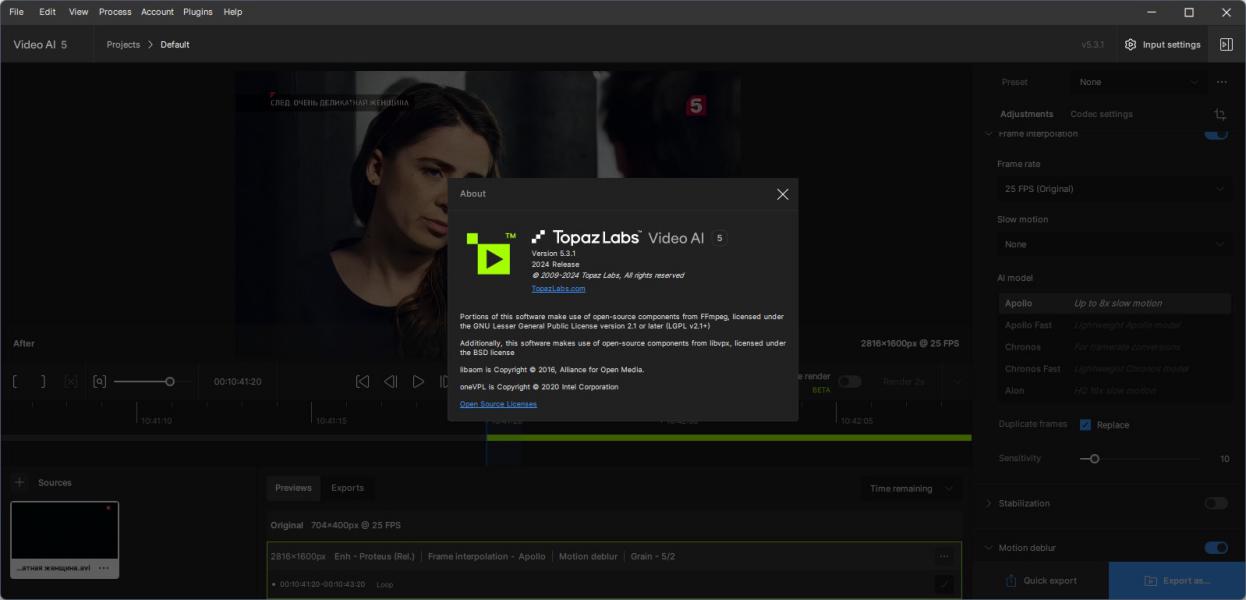Switch to the Exports tab

[x=347, y=488]
